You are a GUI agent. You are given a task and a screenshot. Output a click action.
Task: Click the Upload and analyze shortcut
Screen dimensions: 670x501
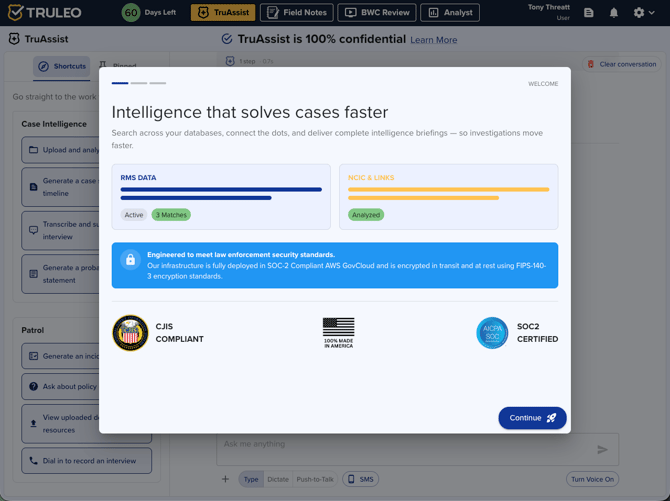pyautogui.click(x=60, y=150)
